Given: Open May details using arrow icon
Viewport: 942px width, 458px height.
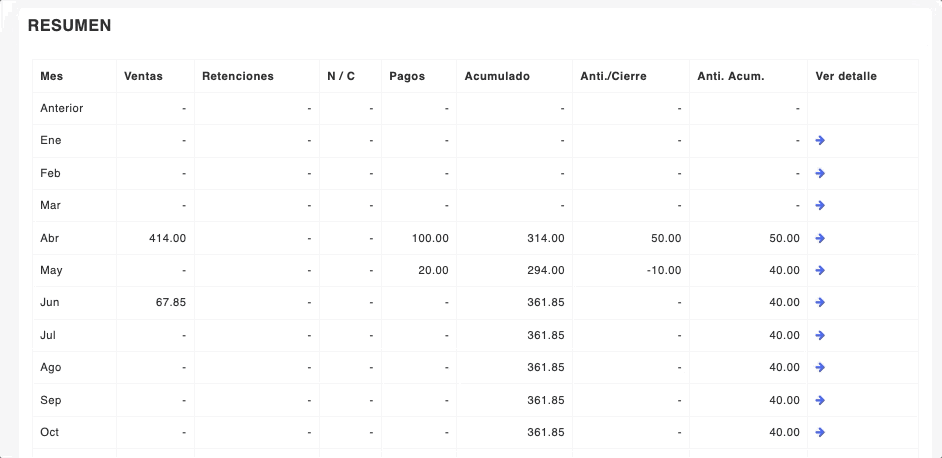Looking at the screenshot, I should 820,270.
